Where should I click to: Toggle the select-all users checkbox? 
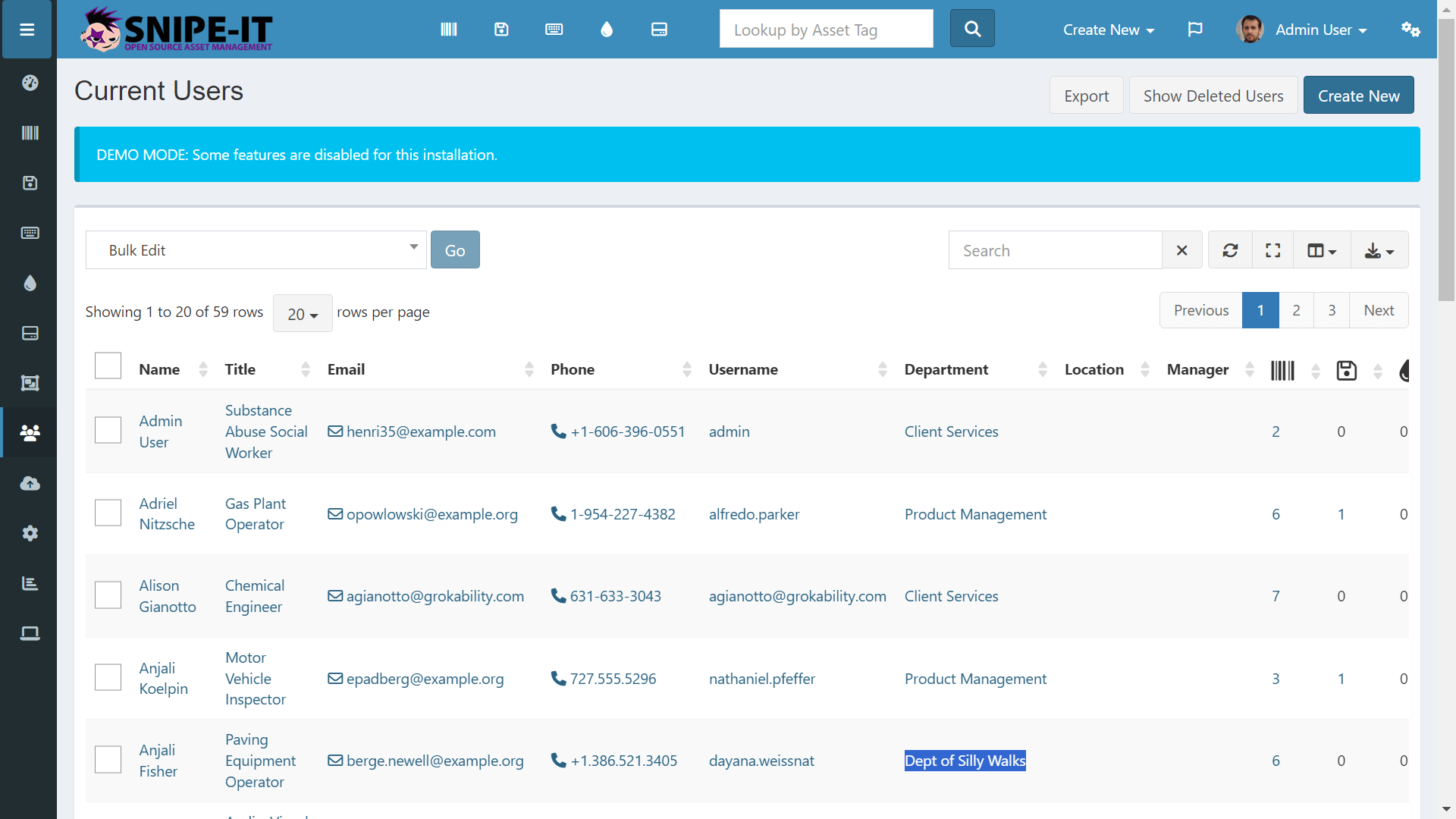108,366
